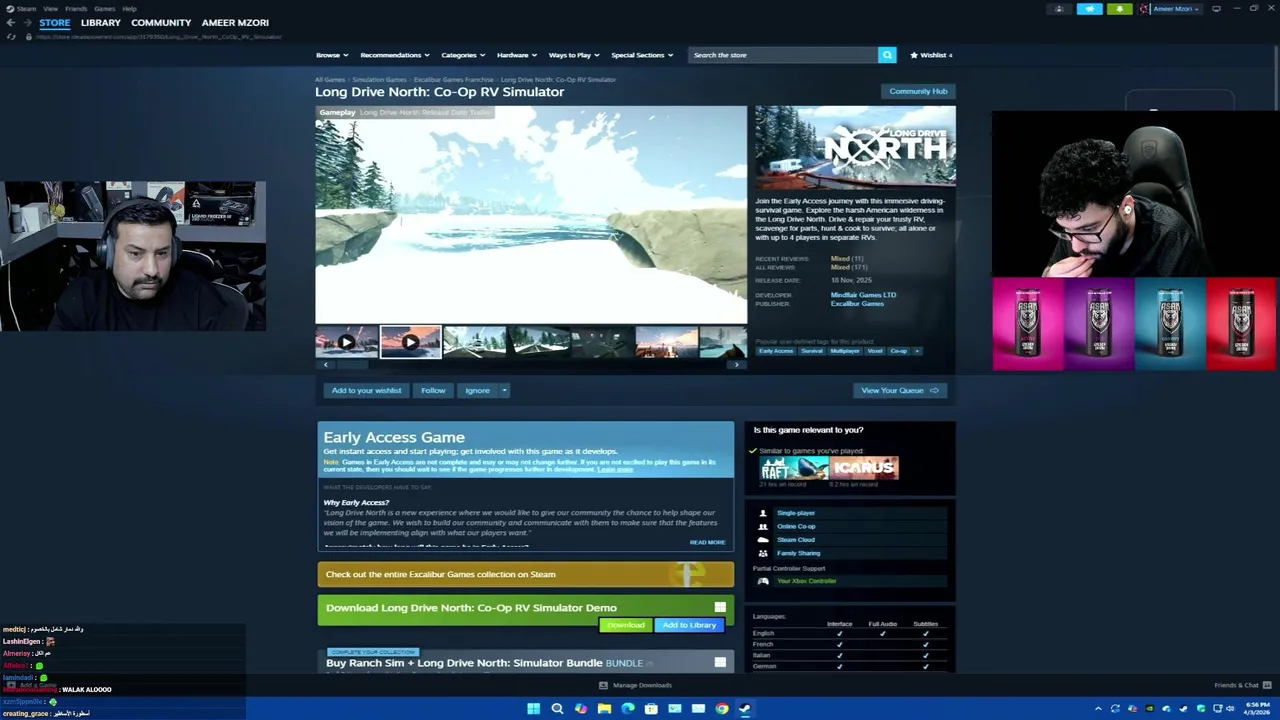
Task: Launch Microsoft Edge from the taskbar
Action: tap(628, 709)
